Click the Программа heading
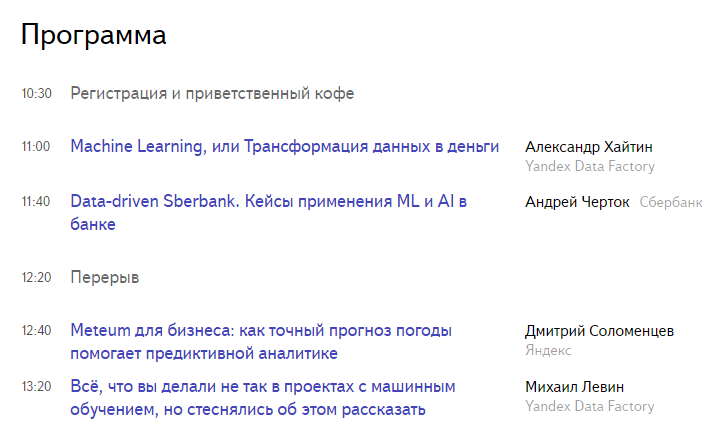Viewport: 724px width, 439px height. tap(93, 35)
